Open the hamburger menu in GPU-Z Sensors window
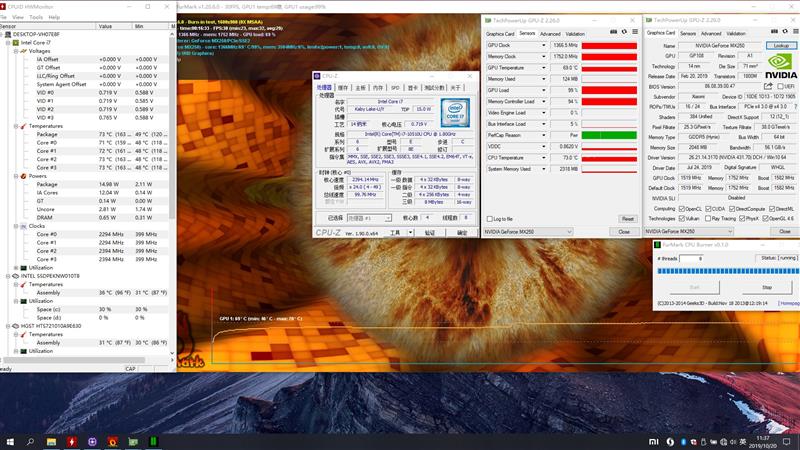Viewport: 800px width, 450px height. tap(635, 32)
